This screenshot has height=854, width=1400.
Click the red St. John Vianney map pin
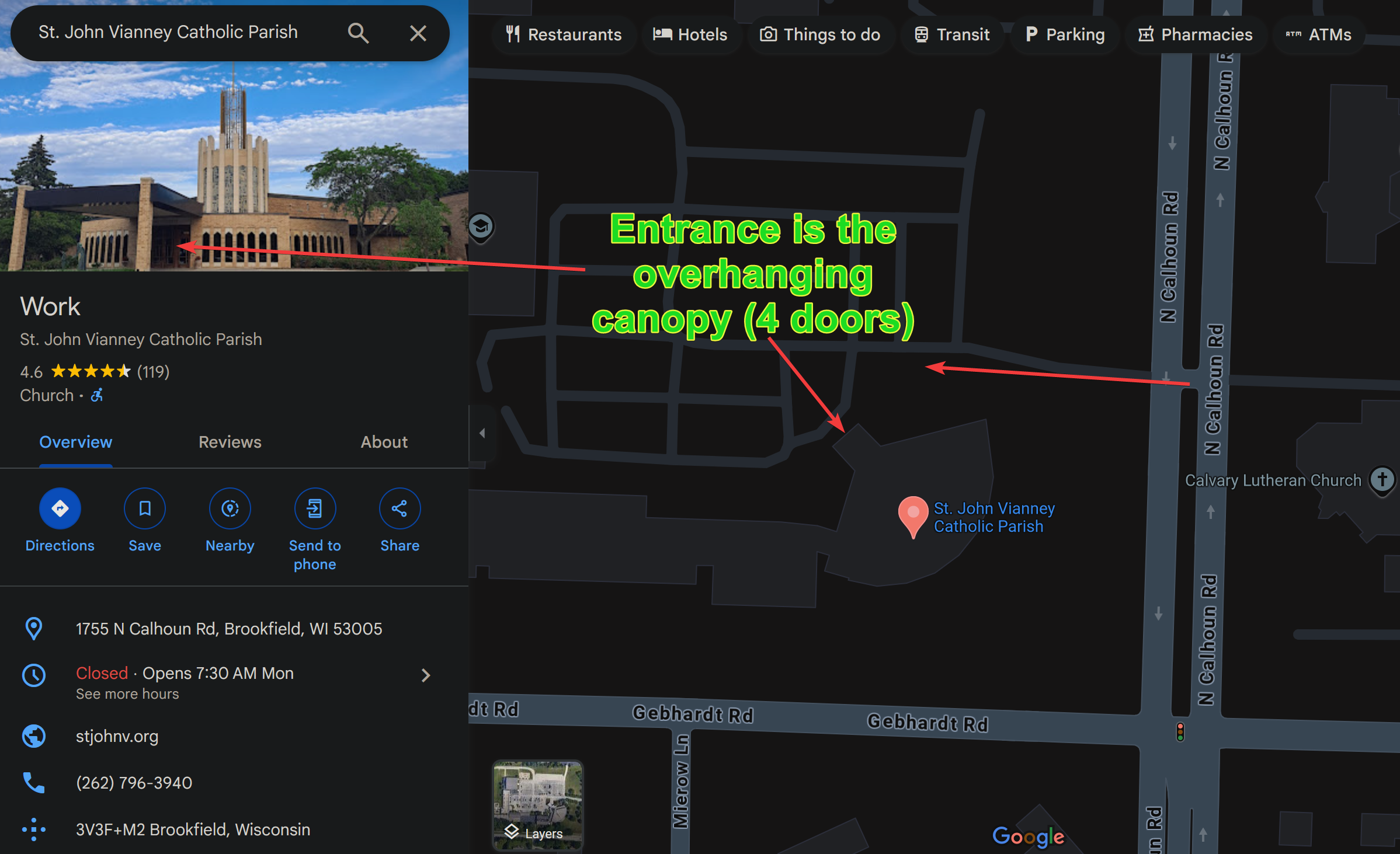[x=913, y=516]
